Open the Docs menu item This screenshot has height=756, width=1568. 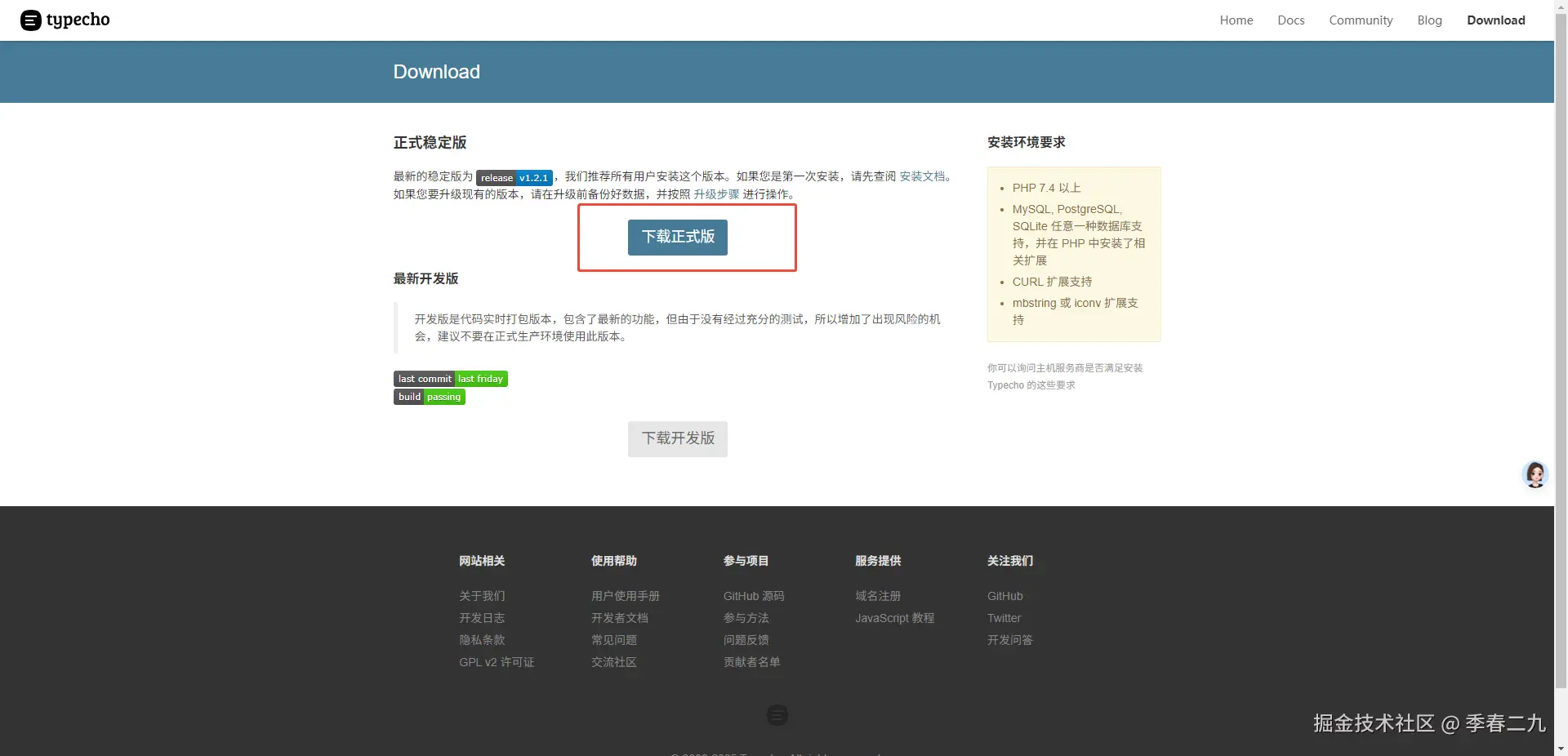point(1291,20)
